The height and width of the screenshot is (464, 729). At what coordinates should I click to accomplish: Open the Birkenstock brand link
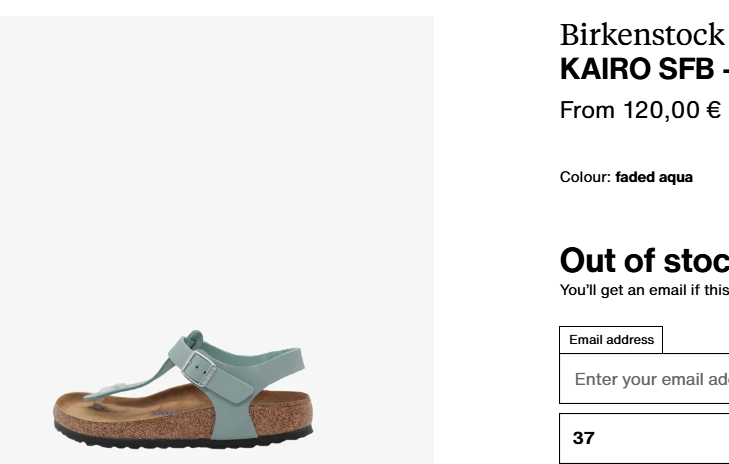[x=643, y=34]
